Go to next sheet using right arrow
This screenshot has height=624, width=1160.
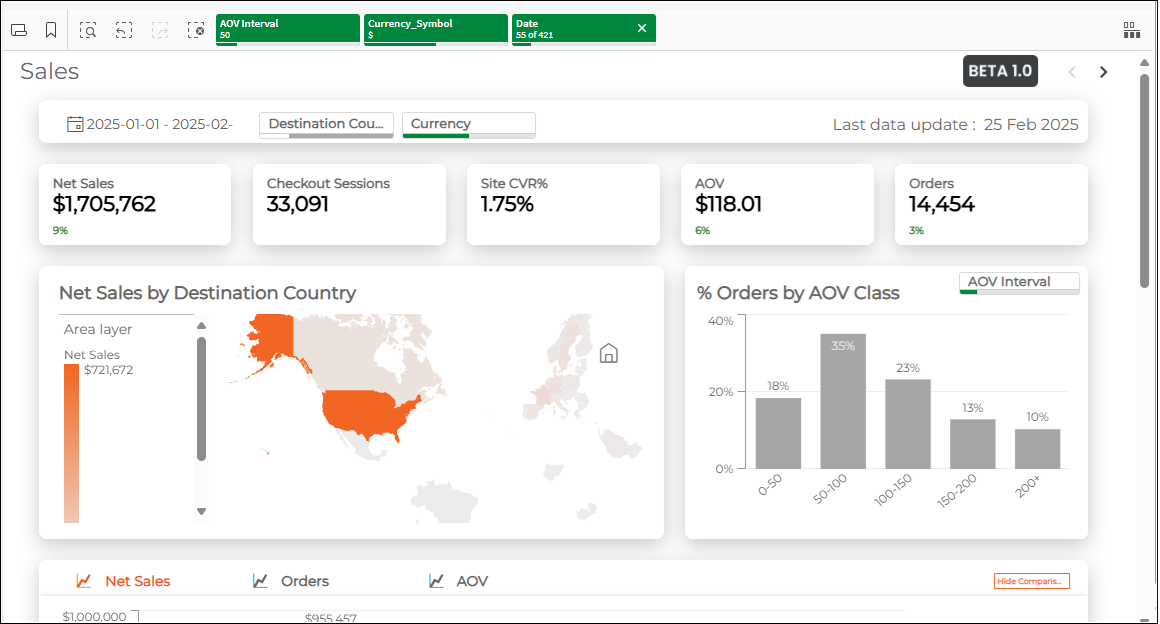coord(1104,72)
